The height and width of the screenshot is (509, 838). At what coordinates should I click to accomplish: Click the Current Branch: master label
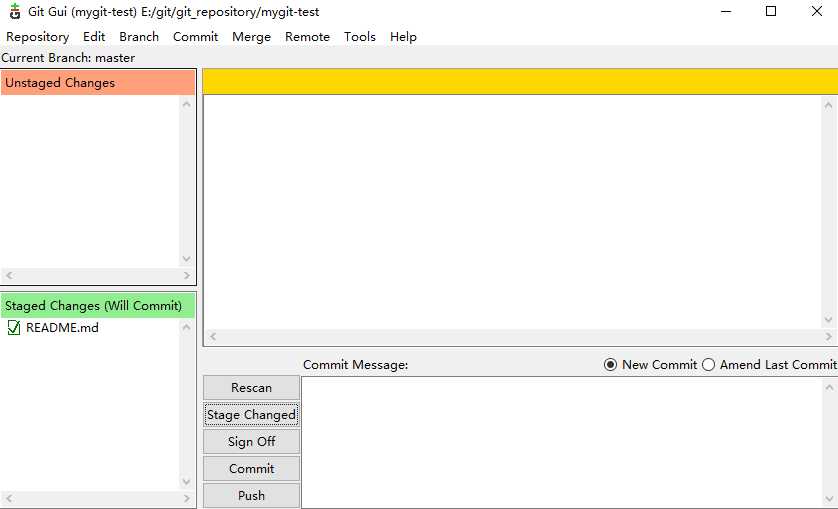[x=68, y=58]
